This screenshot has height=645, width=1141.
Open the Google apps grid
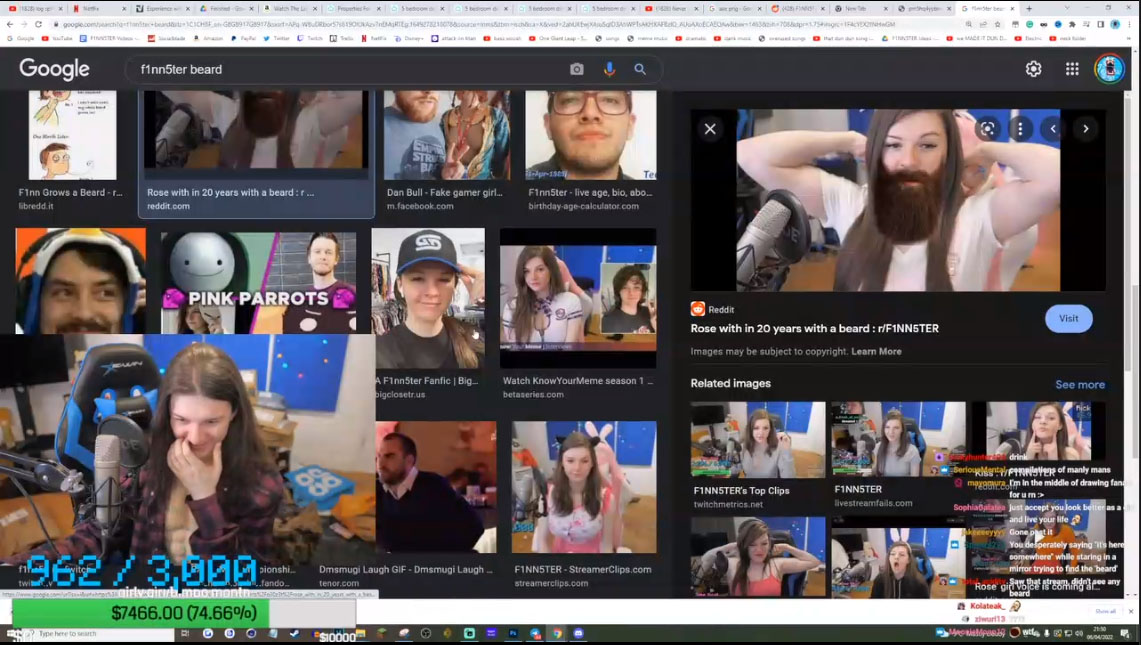1072,68
